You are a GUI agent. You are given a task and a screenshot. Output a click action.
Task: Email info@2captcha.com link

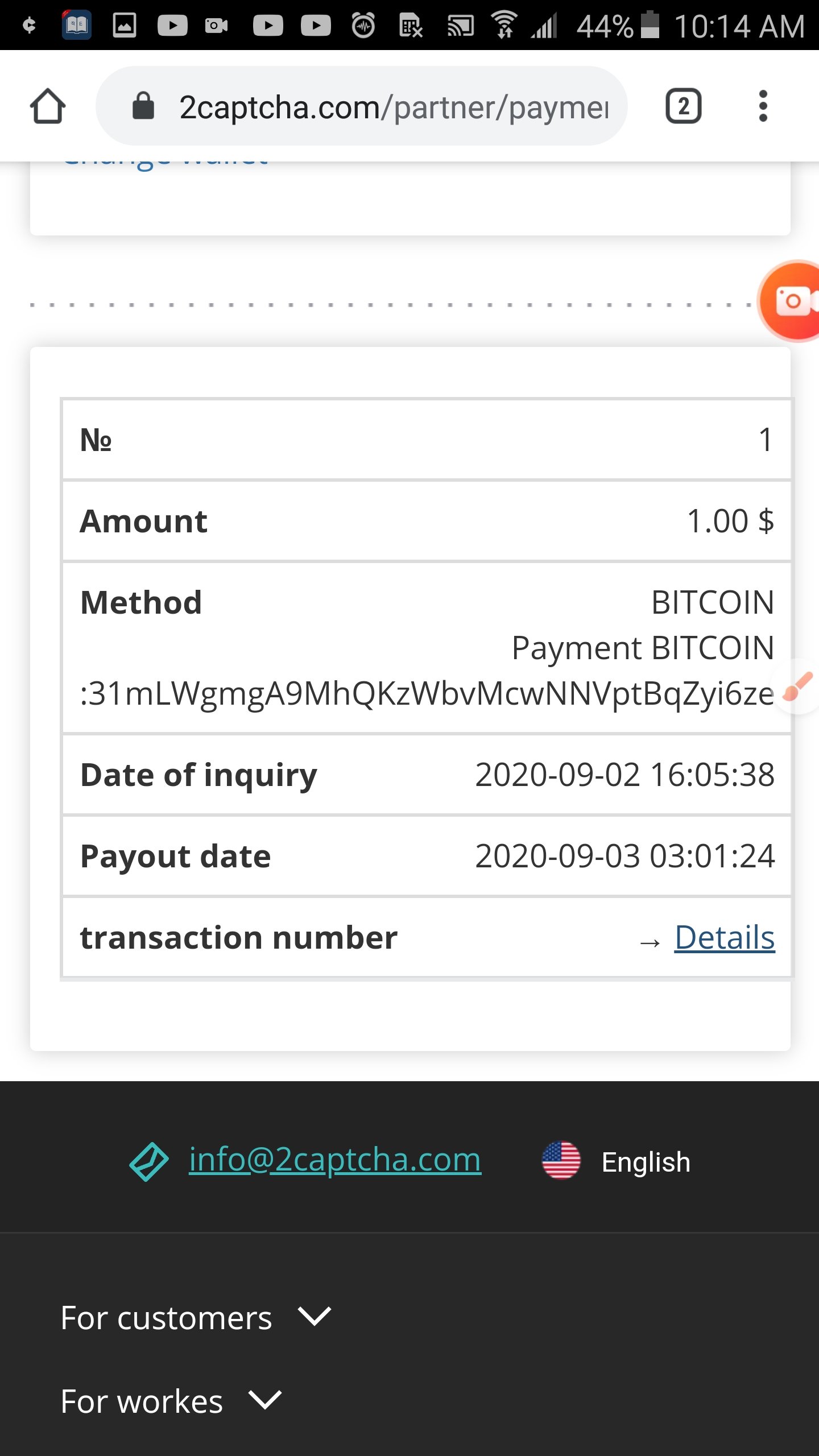[335, 1160]
